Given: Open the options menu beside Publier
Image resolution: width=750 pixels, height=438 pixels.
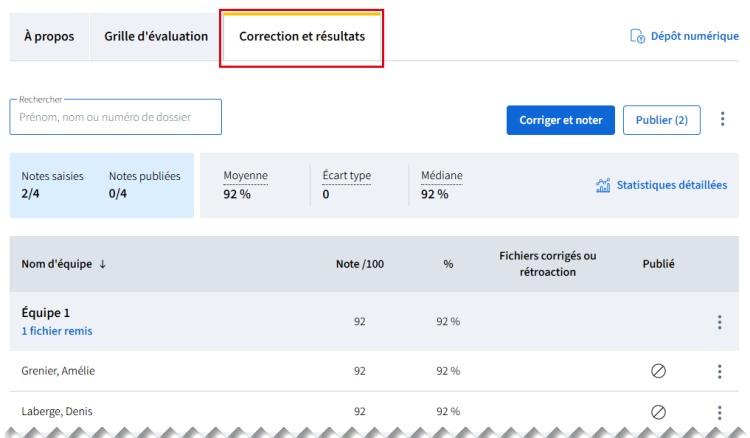Looking at the screenshot, I should click(723, 119).
